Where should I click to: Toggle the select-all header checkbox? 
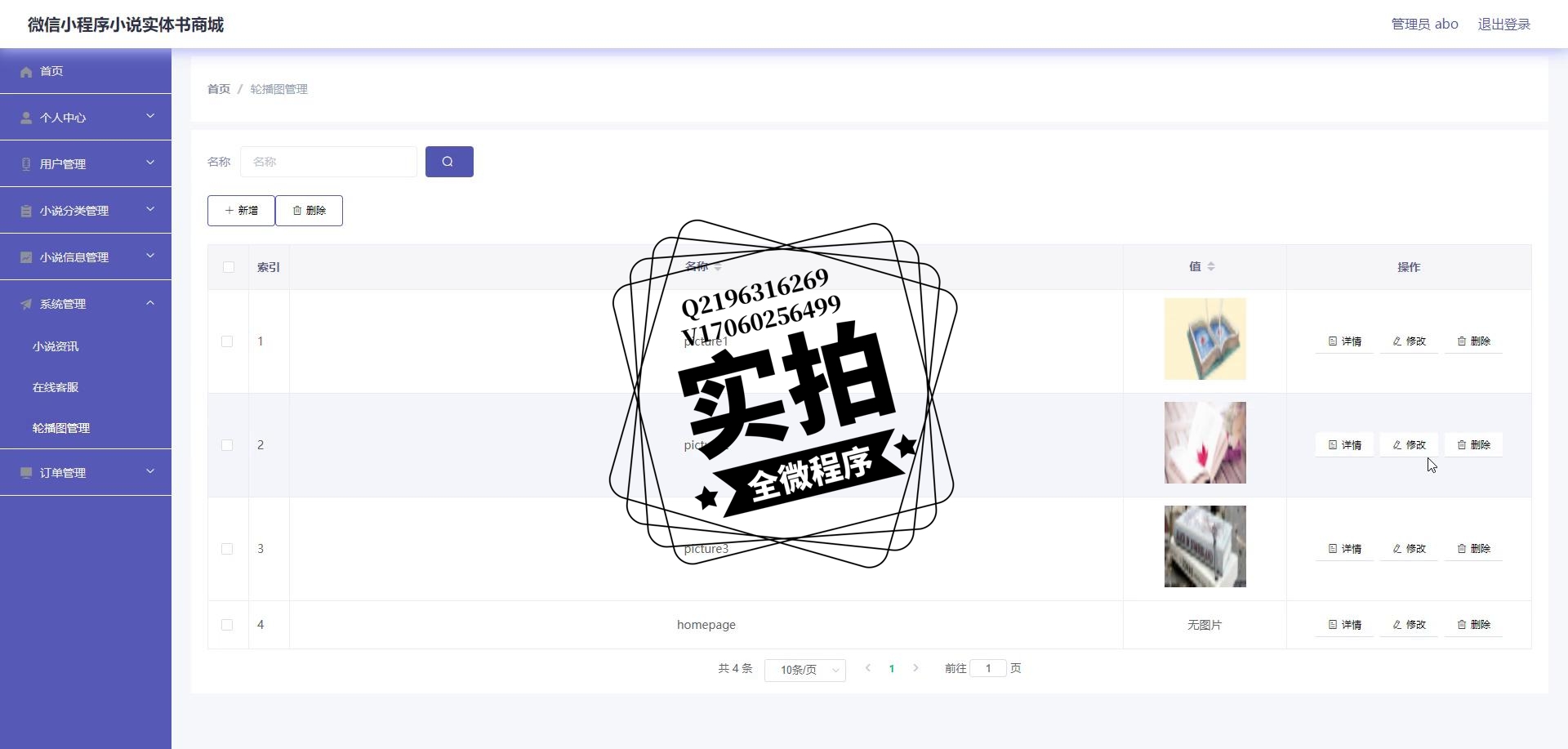pos(228,267)
